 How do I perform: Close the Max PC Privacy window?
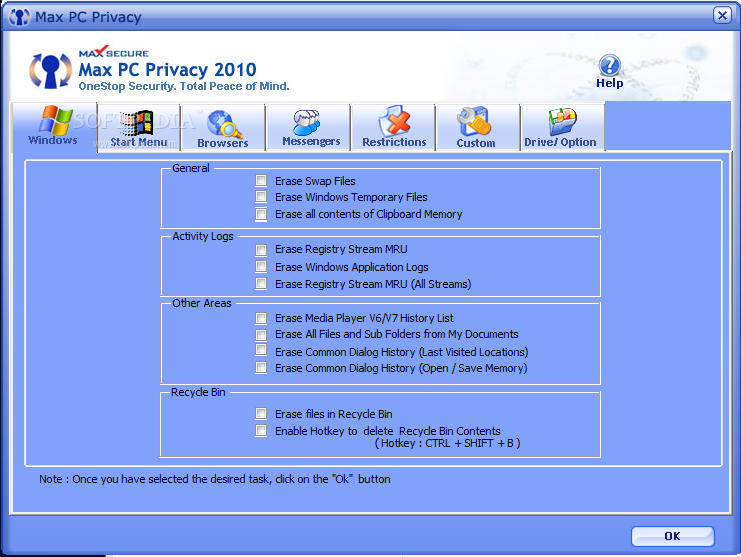pyautogui.click(x=722, y=16)
